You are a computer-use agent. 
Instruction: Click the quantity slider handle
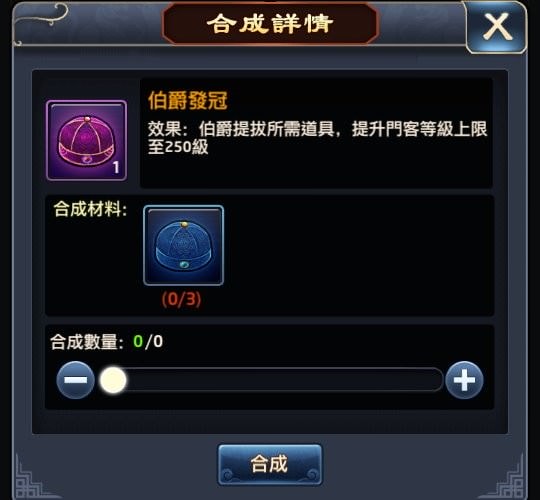[x=113, y=380]
